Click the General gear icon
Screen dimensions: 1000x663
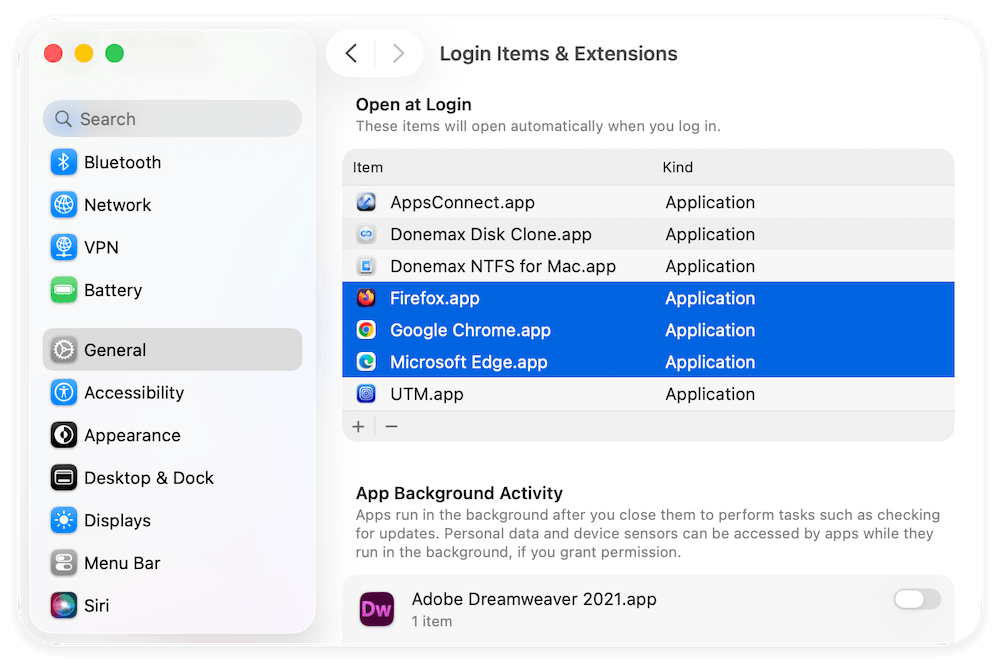click(x=64, y=349)
